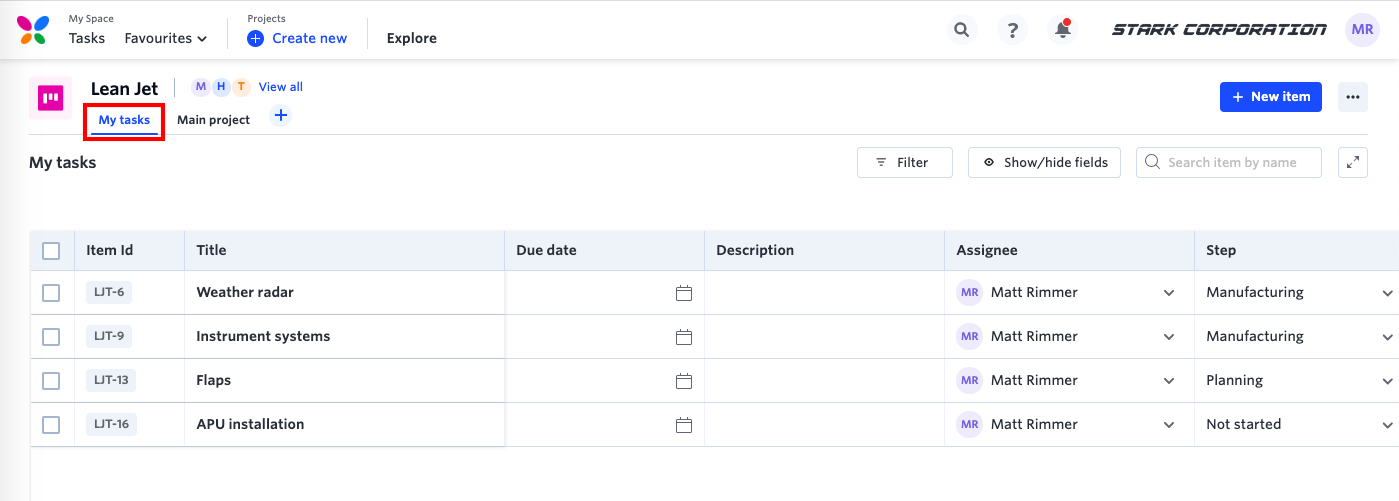
Task: Open calendar picker for Weather radar due date
Action: tap(684, 293)
